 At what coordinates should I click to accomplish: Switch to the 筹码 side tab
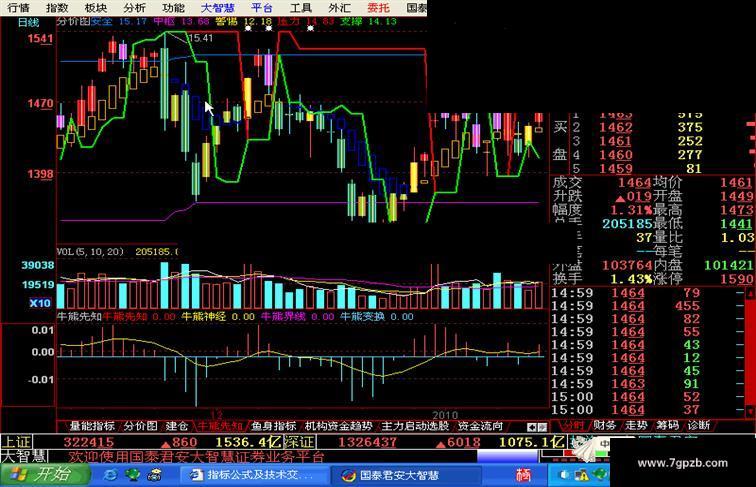click(667, 425)
